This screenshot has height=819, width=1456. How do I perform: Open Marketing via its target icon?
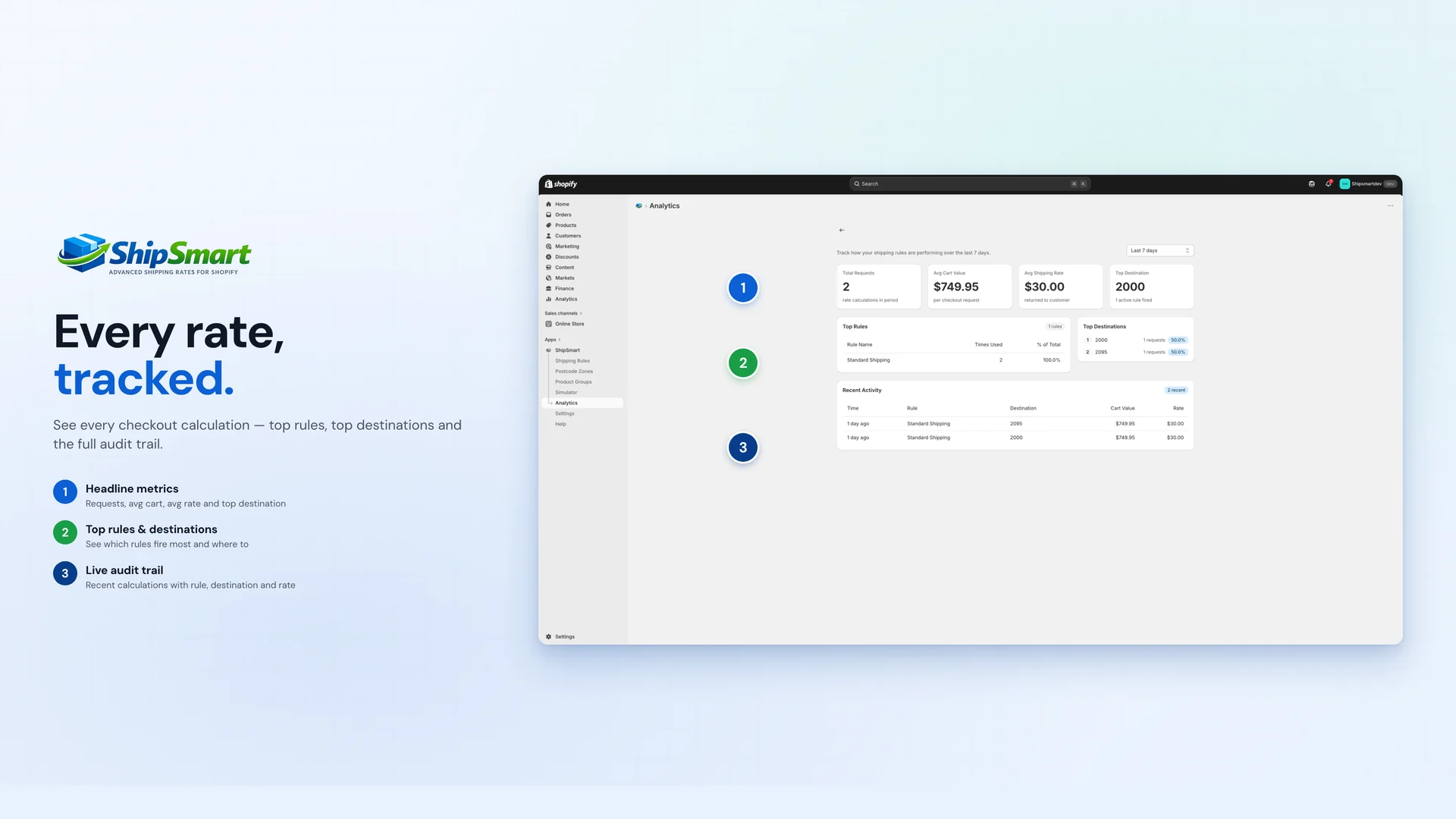point(548,246)
